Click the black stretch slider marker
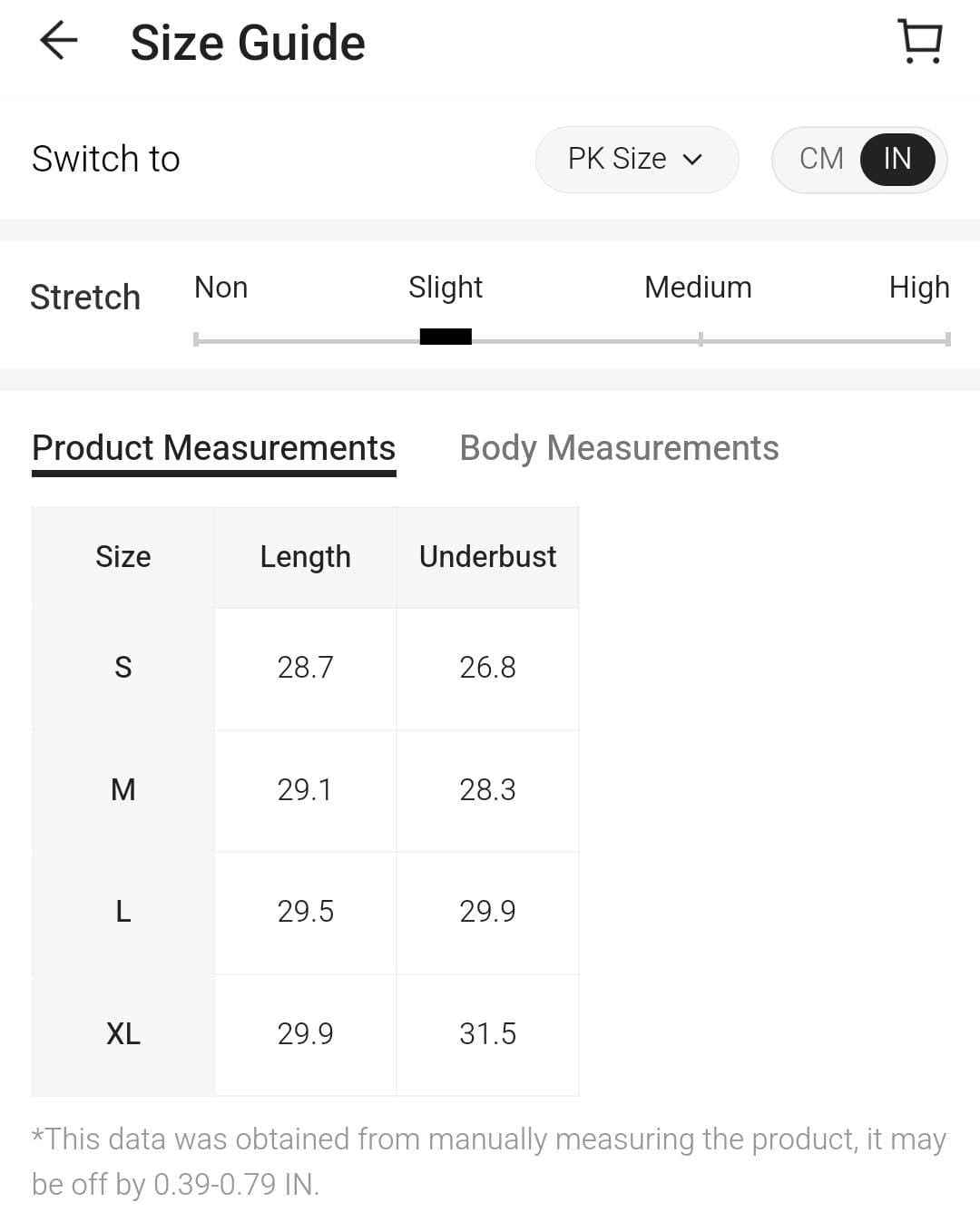This screenshot has width=980, height=1232. click(446, 337)
